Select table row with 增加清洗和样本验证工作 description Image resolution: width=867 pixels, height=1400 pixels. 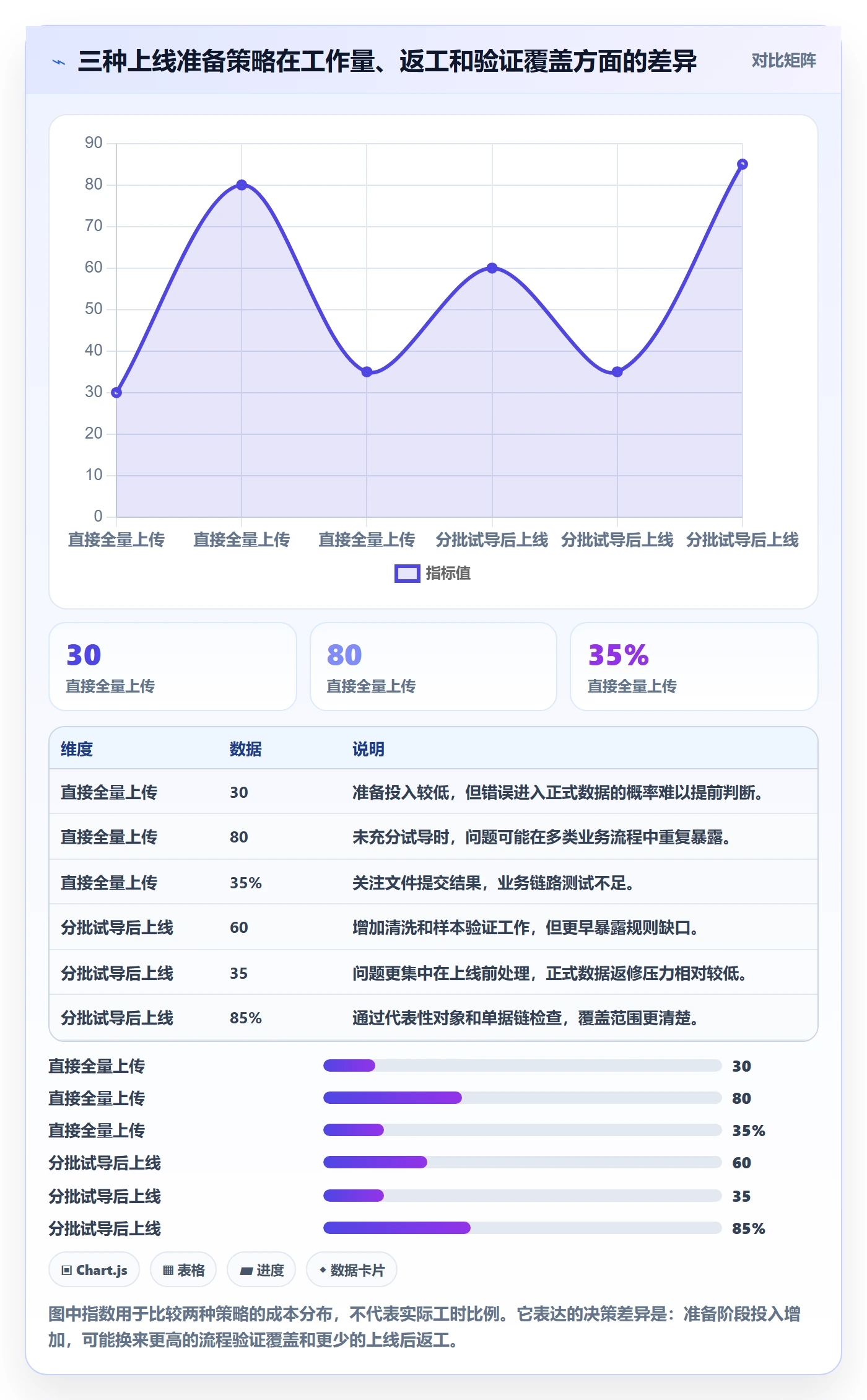[x=434, y=927]
